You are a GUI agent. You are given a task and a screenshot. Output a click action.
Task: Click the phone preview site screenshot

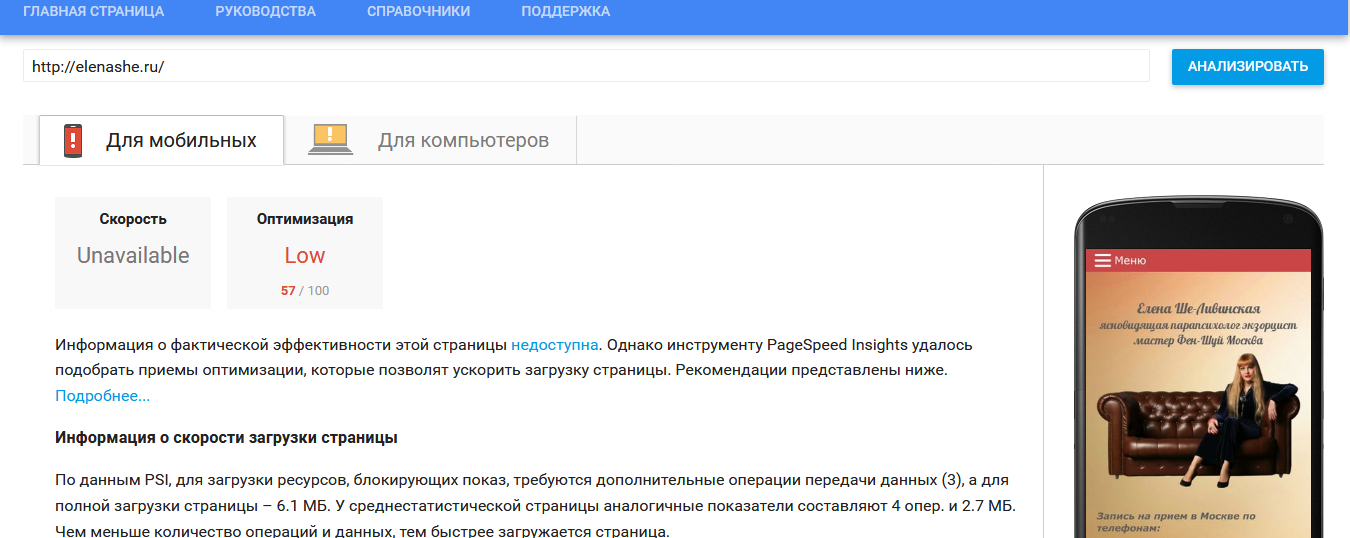coord(1198,394)
